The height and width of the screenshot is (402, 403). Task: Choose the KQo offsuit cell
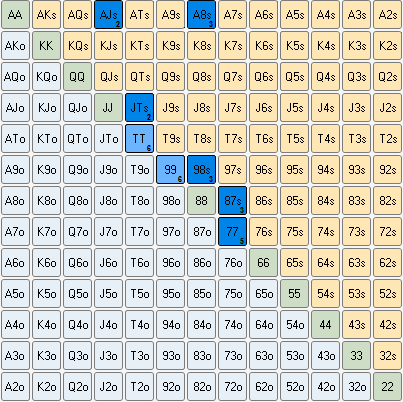coord(46,77)
